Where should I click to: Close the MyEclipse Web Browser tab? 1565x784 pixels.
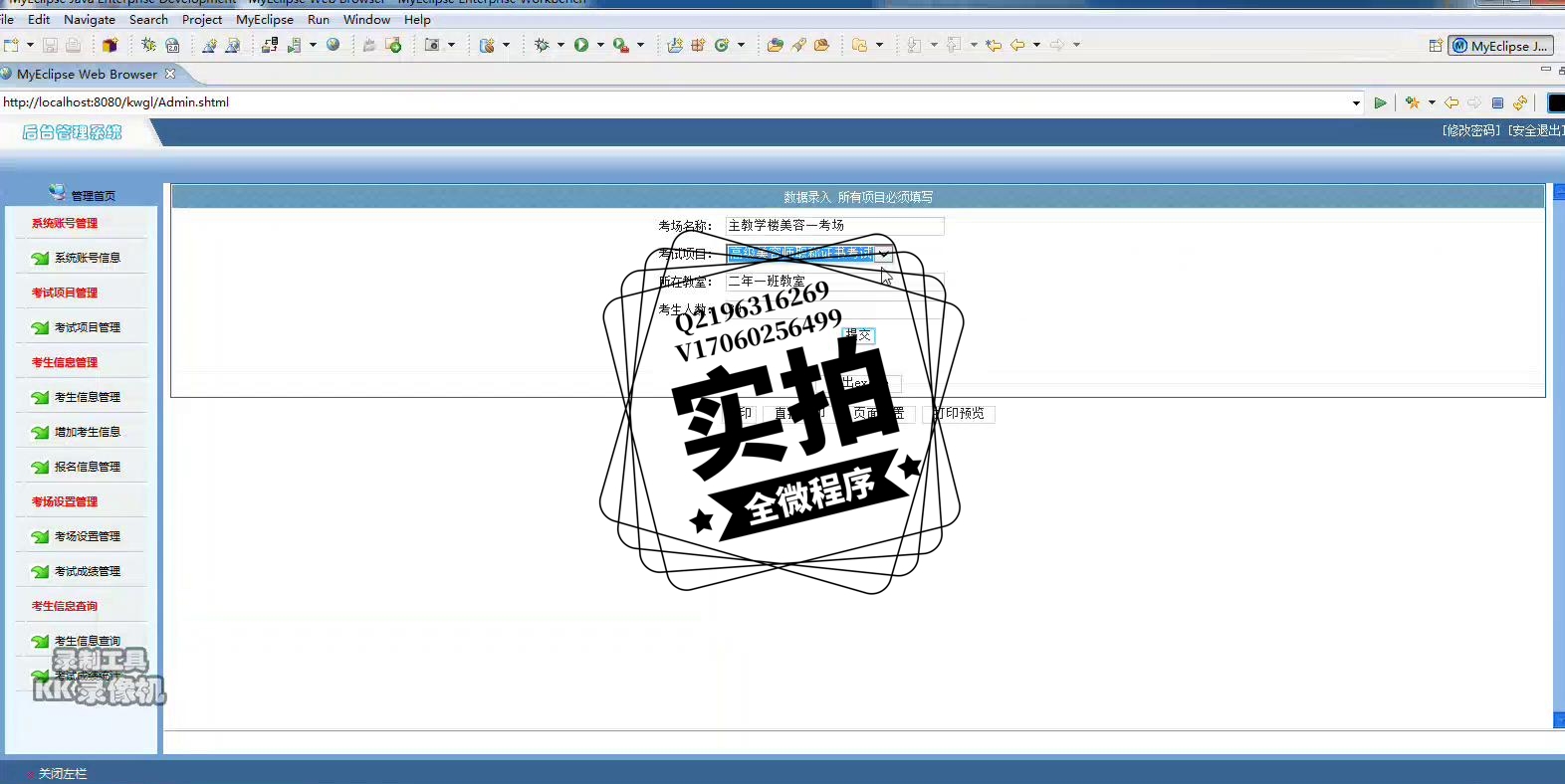click(x=170, y=74)
